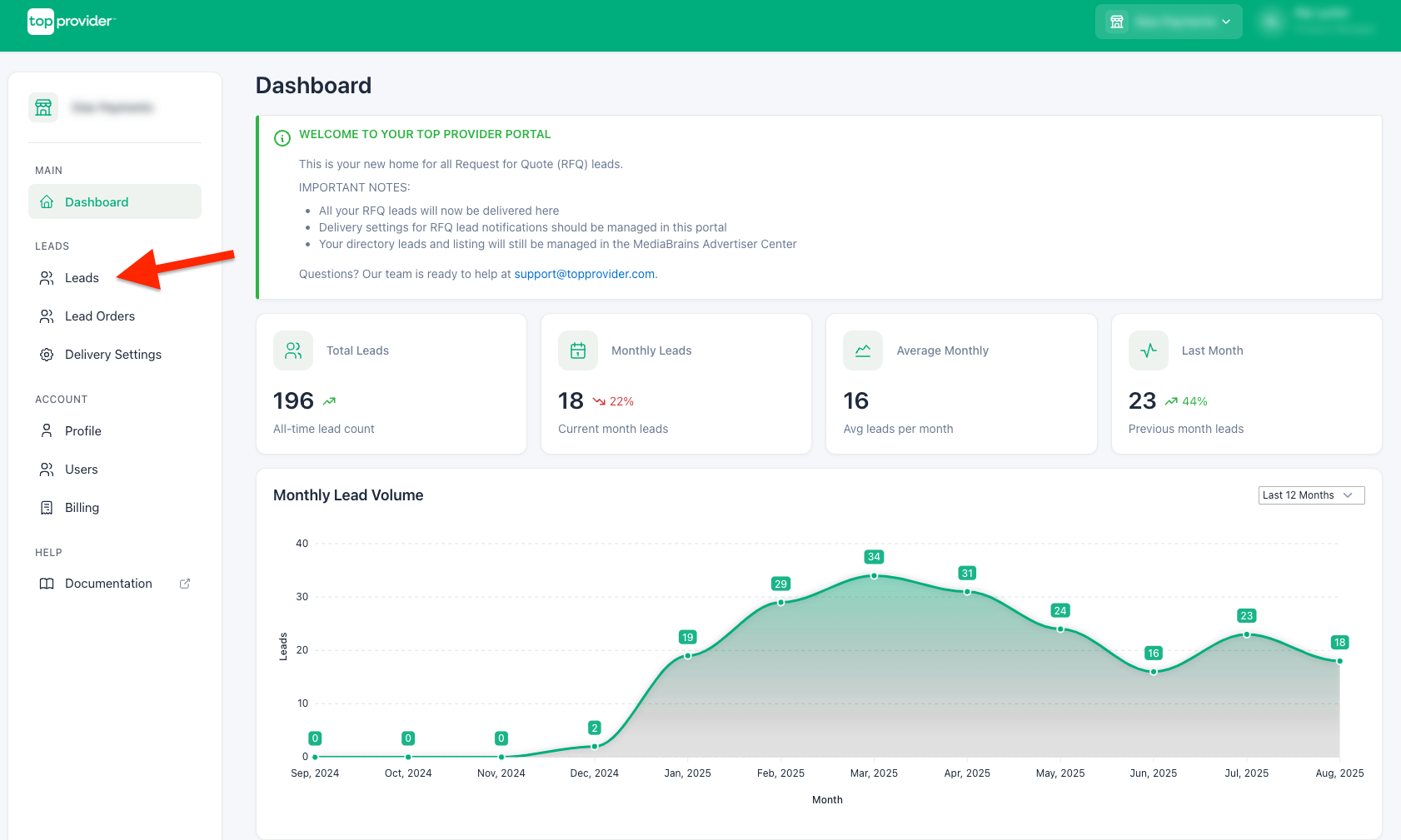Click the support@topprovider.com email link
The image size is (1401, 840).
point(584,274)
